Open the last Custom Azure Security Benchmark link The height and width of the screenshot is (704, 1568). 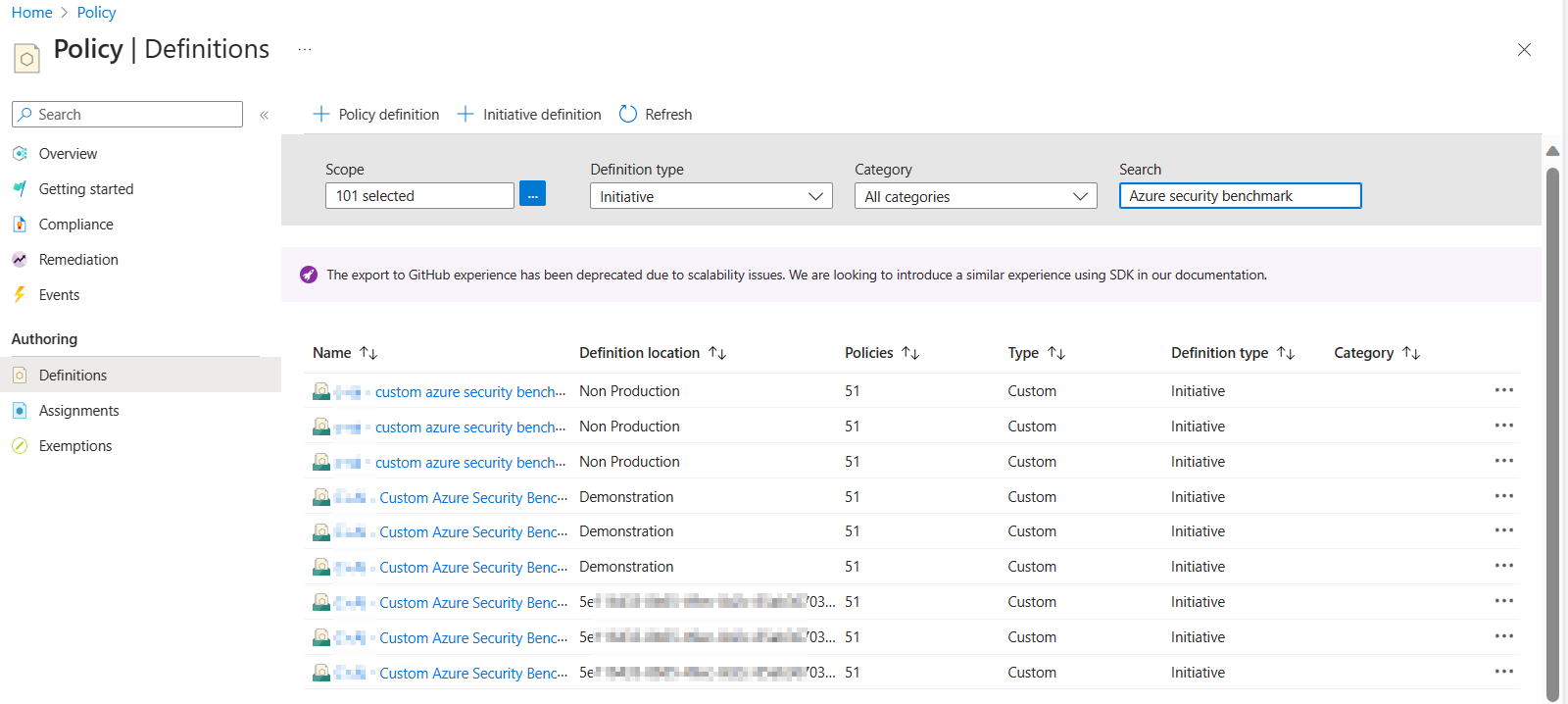473,674
